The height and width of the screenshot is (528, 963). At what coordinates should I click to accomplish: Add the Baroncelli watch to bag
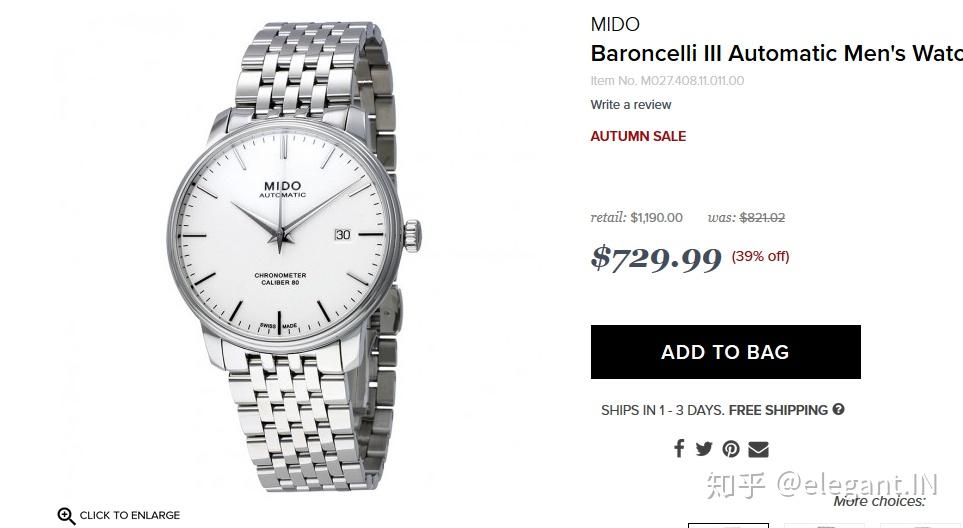(x=725, y=352)
